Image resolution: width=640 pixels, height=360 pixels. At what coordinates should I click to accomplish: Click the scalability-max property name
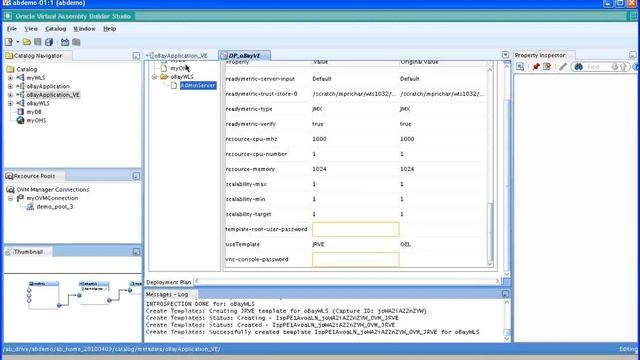(246, 184)
